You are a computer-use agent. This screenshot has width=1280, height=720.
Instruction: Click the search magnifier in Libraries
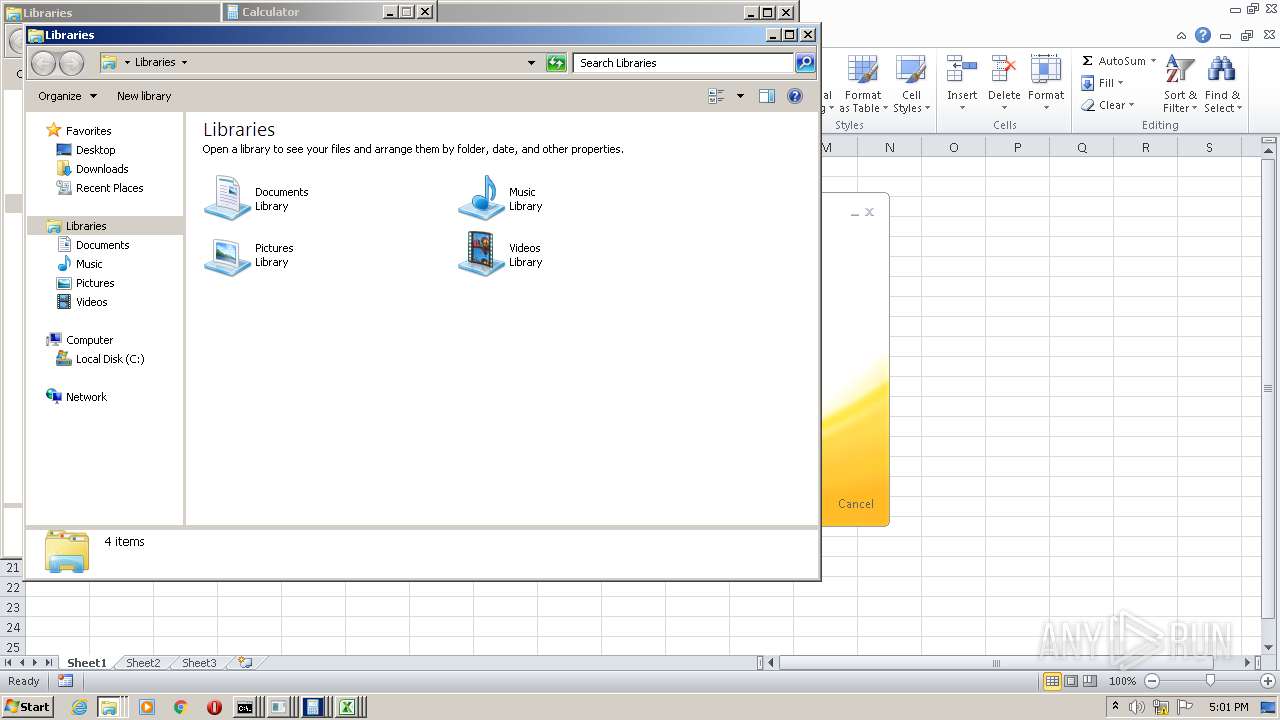[x=805, y=63]
